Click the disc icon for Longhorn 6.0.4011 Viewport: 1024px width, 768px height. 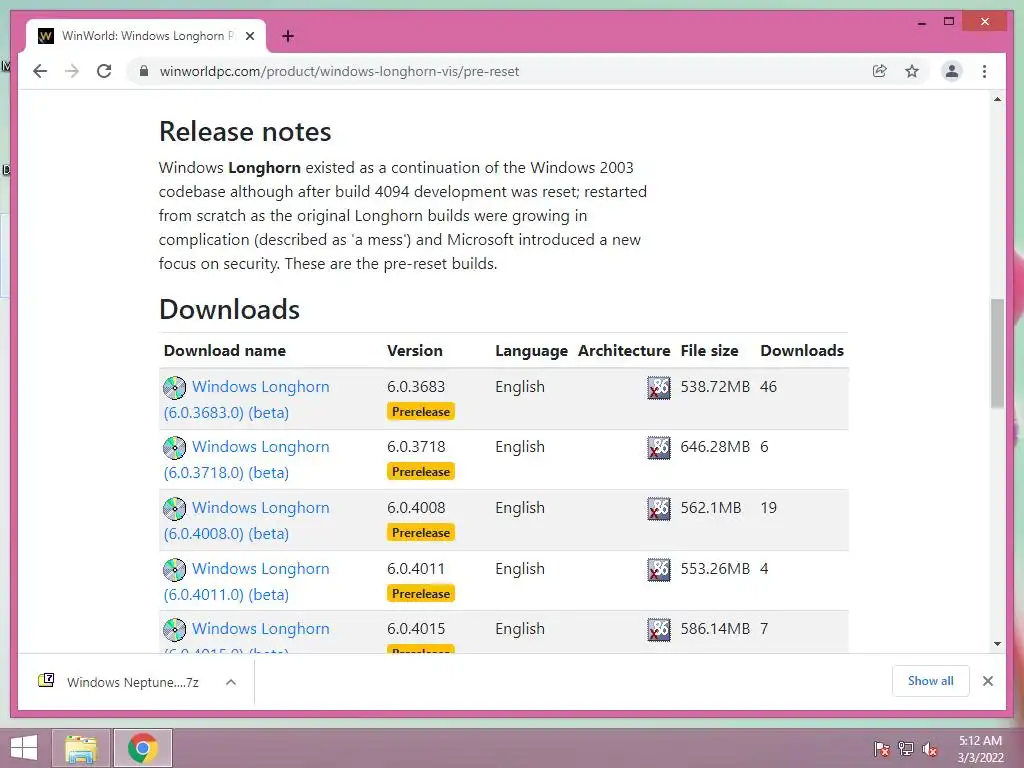click(x=174, y=569)
